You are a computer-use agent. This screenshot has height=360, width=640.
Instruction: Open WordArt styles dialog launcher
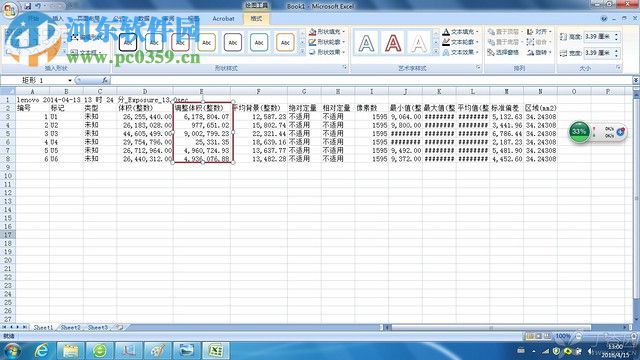click(x=478, y=67)
